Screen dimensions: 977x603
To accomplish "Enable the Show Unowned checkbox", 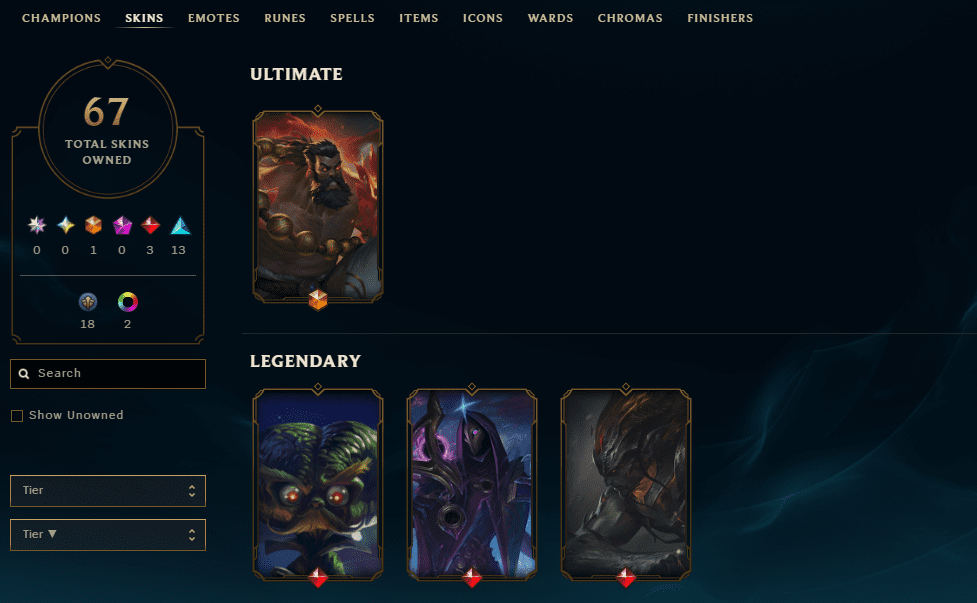I will click(x=17, y=415).
